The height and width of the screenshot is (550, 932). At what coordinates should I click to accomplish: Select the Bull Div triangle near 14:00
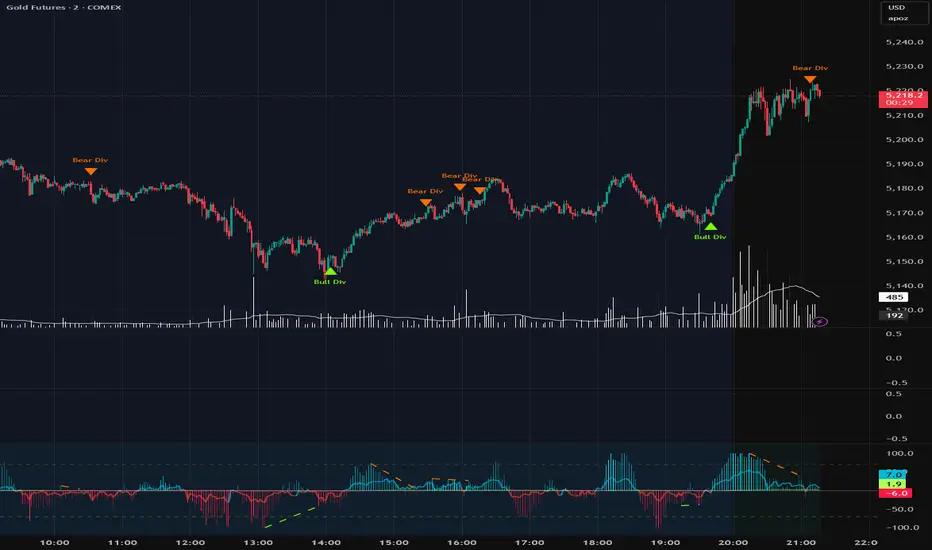[x=330, y=271]
